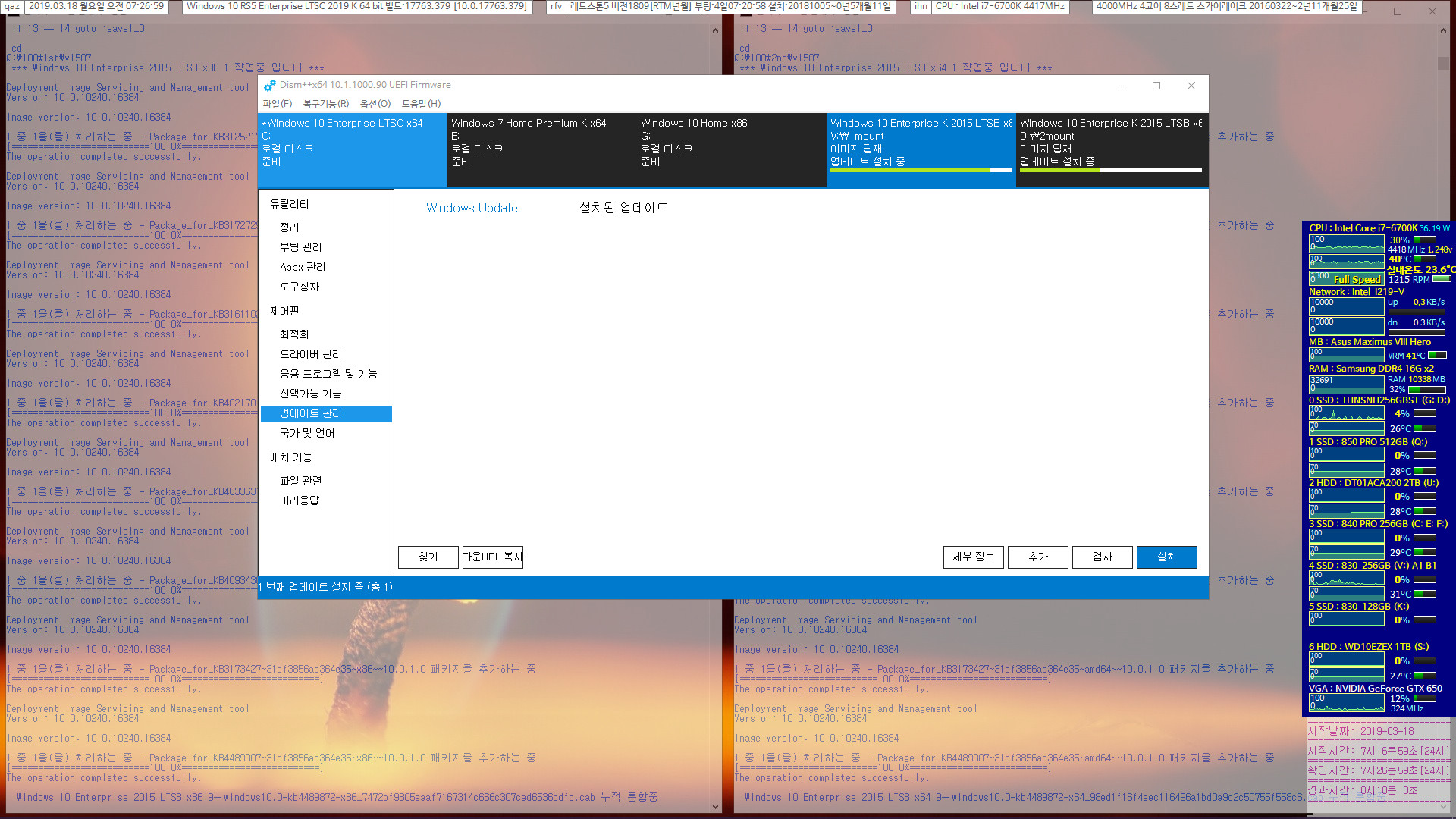Open 선택가능 기능 in the sidebar

[311, 394]
